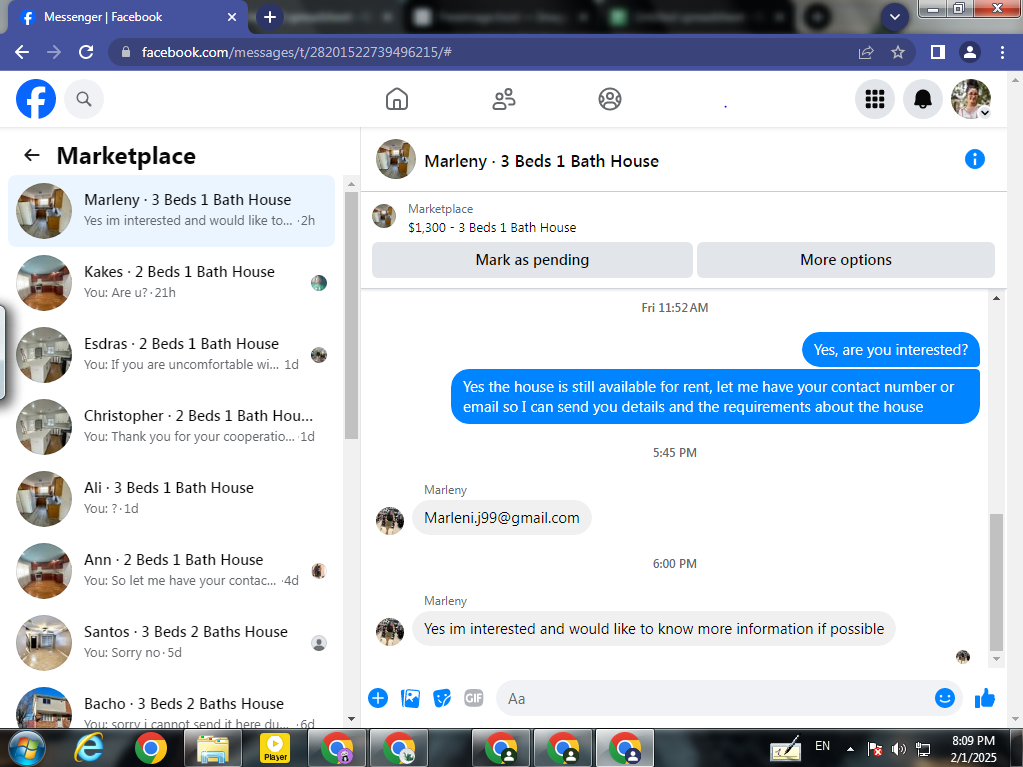Click the taskbar clock 8:09 PM
The image size is (1023, 767).
coord(973,741)
